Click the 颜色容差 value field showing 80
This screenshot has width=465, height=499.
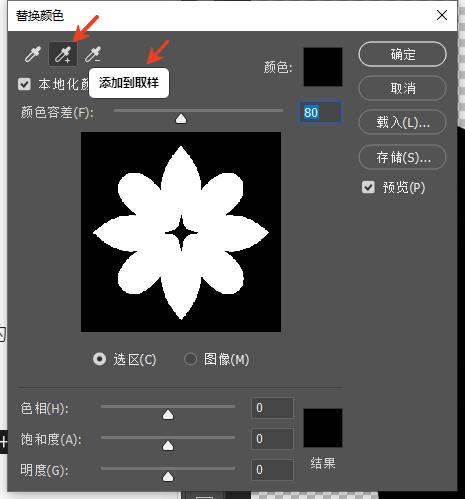coord(320,112)
